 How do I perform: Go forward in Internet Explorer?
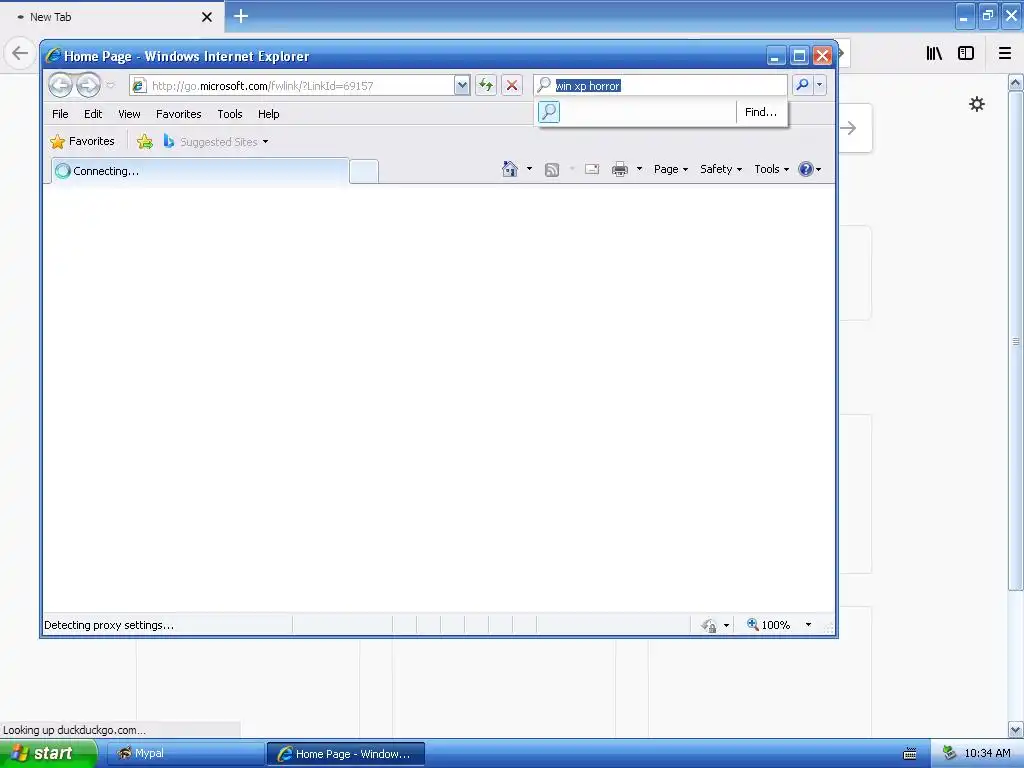(x=88, y=85)
